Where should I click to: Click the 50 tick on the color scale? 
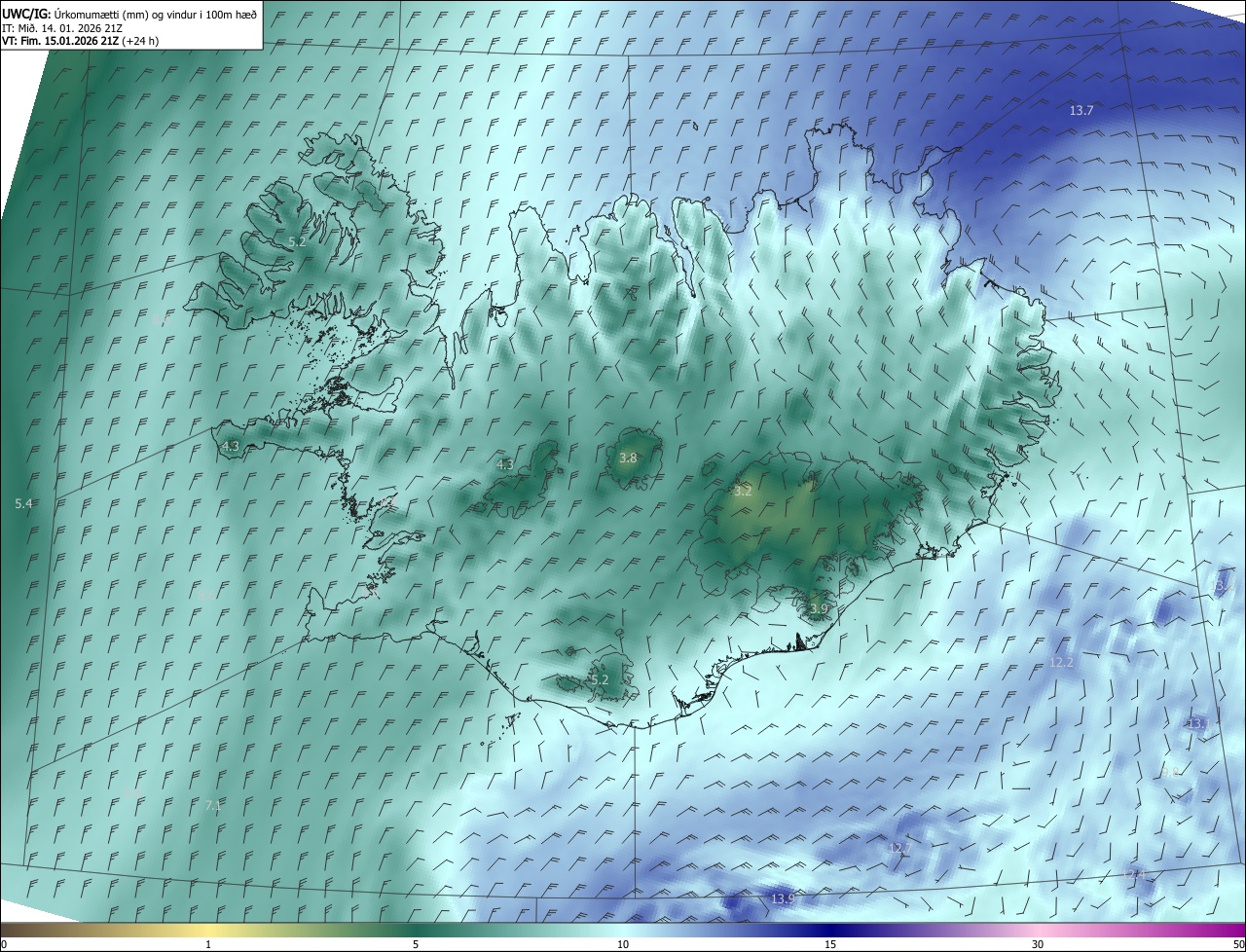(1238, 944)
